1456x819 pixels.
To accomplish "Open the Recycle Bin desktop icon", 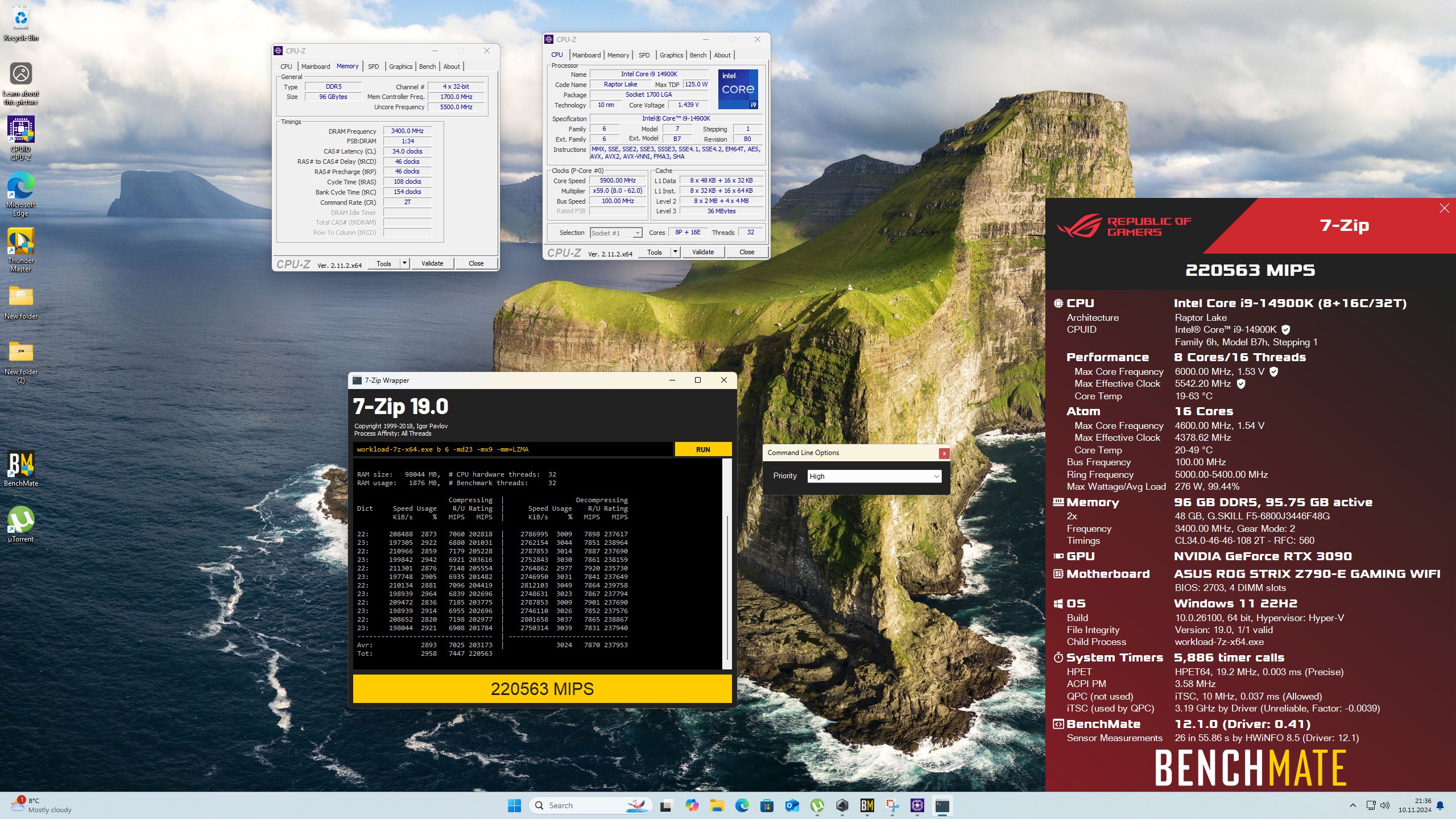I will [x=21, y=24].
